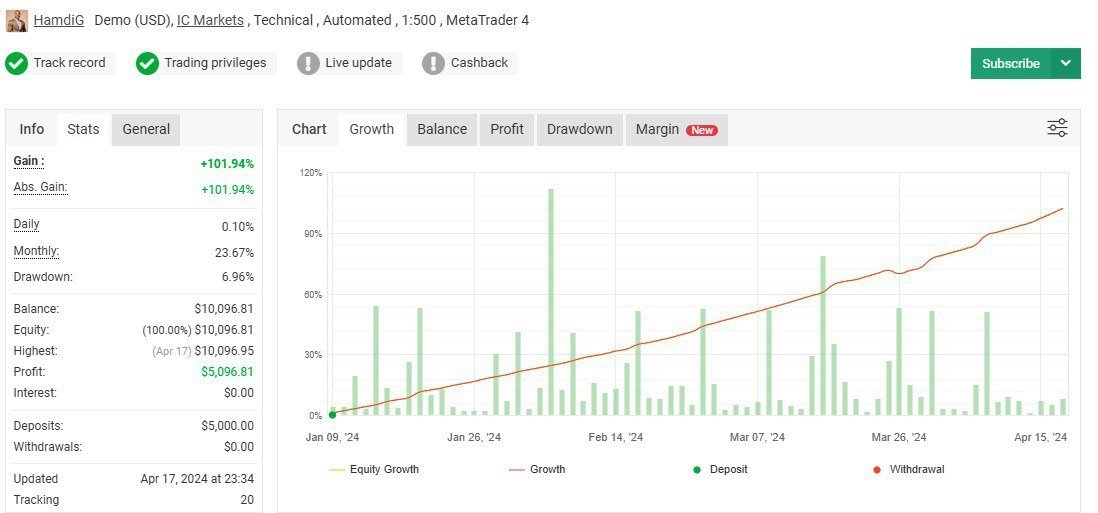Open the IC Markets broker link
Screen dimensions: 1098x513
[212, 20]
